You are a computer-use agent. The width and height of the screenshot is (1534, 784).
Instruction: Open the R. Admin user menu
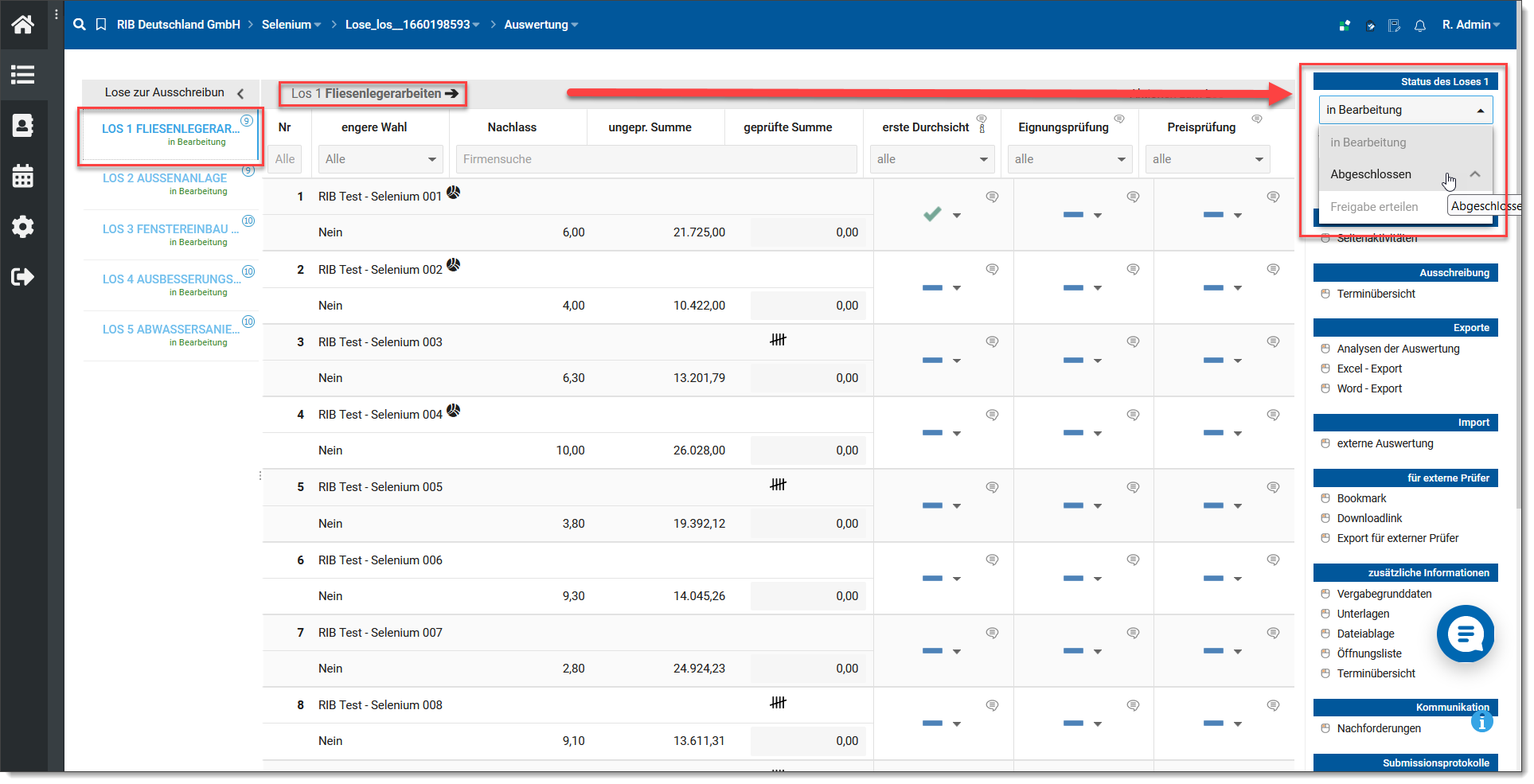pyautogui.click(x=1471, y=25)
